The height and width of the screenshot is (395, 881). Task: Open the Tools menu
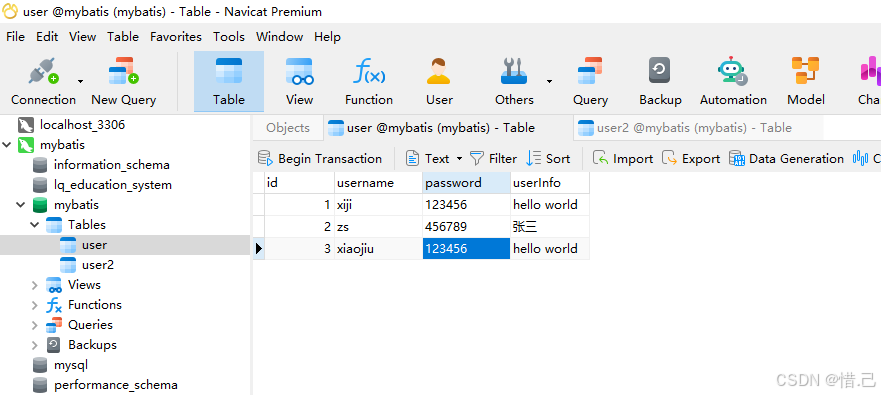point(229,37)
